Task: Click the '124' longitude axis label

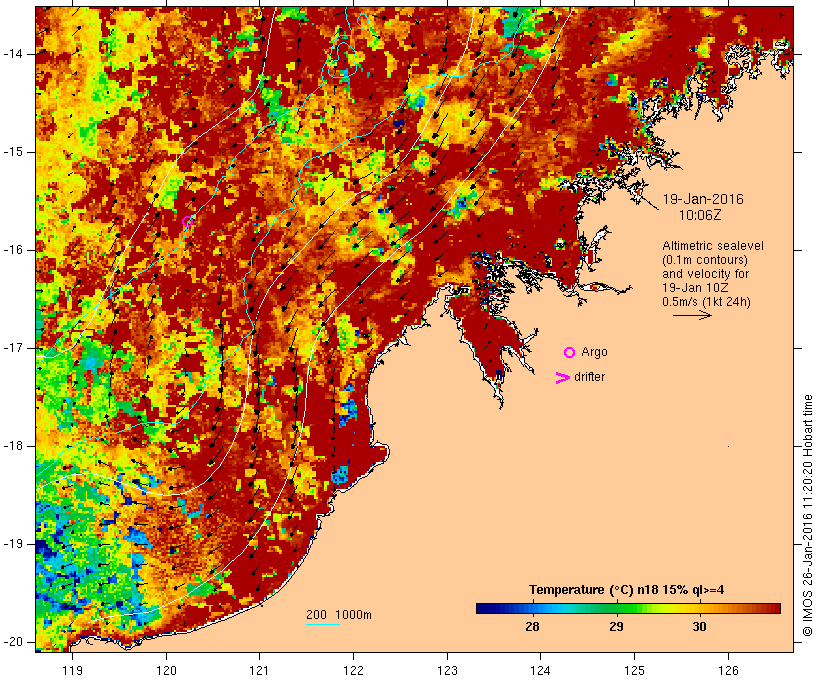Action: pos(540,670)
